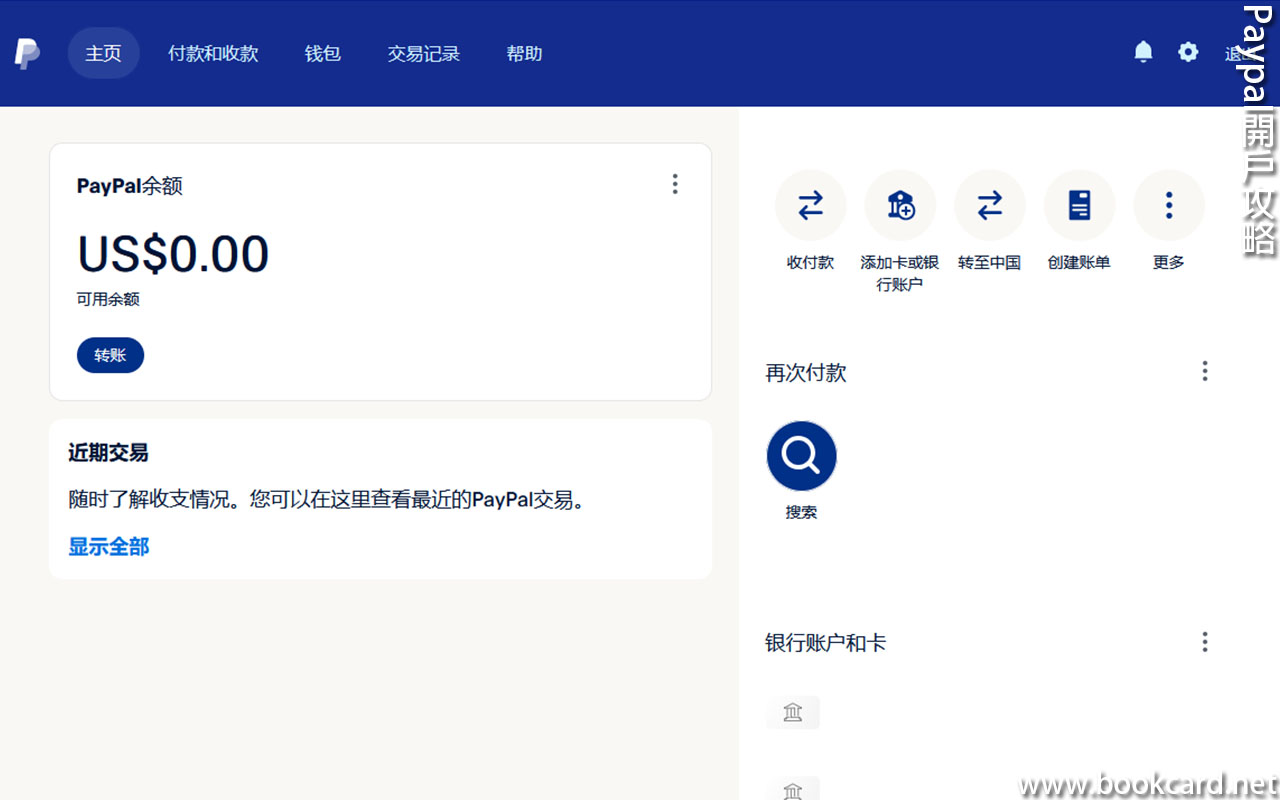Select the first bank account icon
This screenshot has height=800, width=1280.
pyautogui.click(x=793, y=712)
